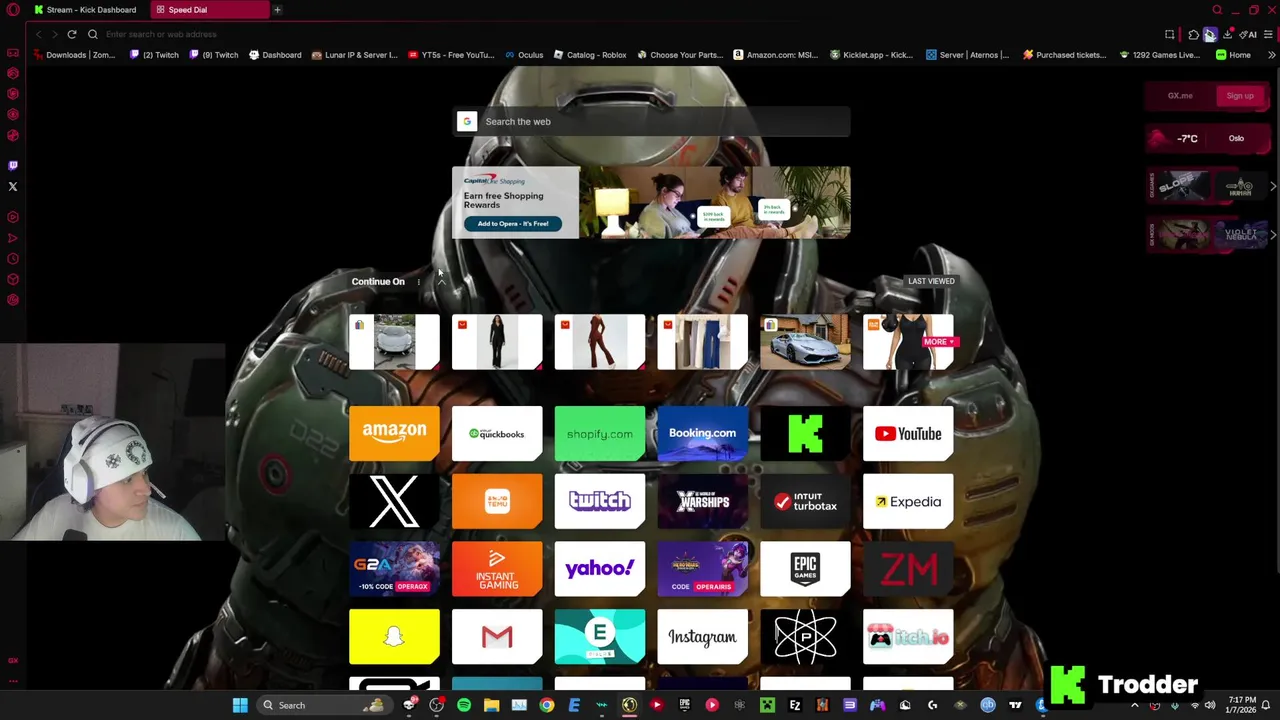The width and height of the screenshot is (1280, 720).
Task: Open Continue On options menu
Action: [419, 282]
